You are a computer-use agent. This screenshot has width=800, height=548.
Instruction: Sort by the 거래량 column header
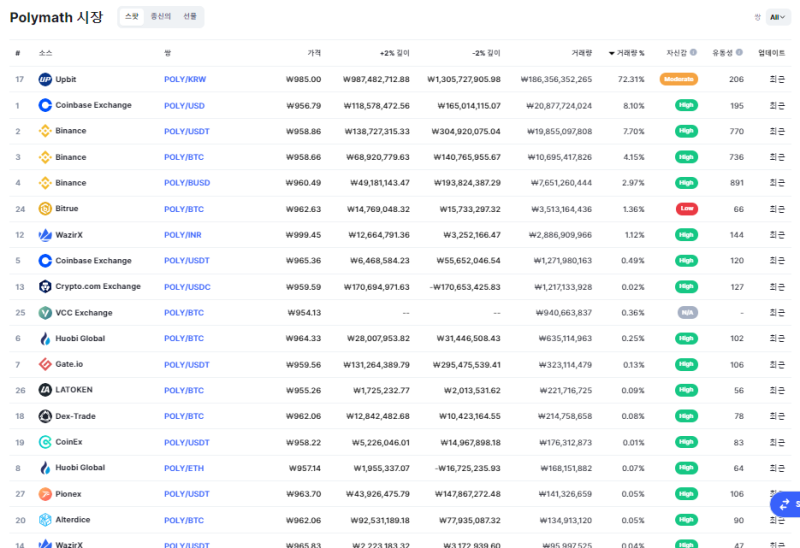coord(582,53)
